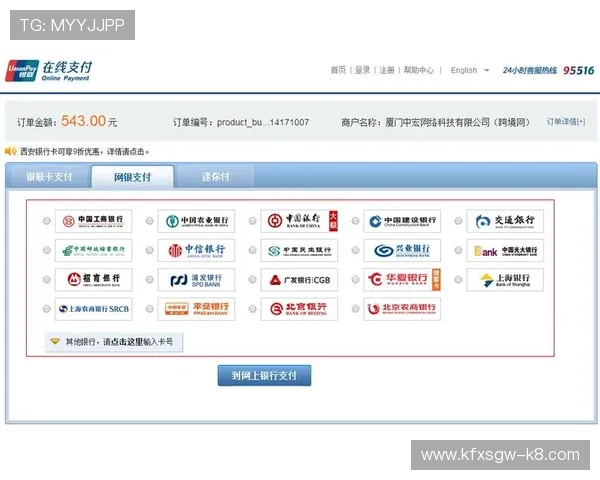Open the 注册 register link
Image resolution: width=600 pixels, height=480 pixels.
click(x=386, y=70)
